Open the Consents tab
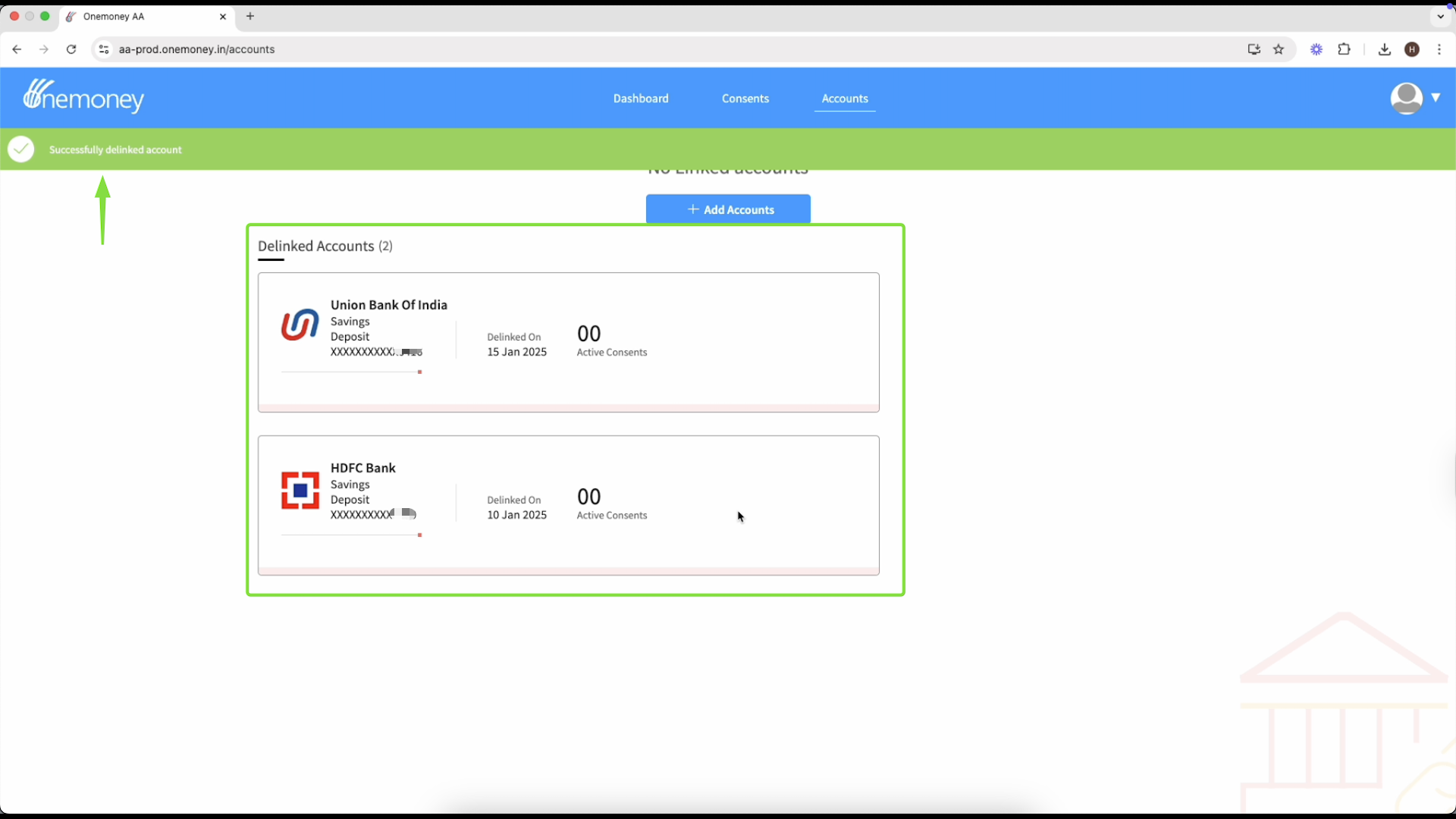The height and width of the screenshot is (819, 1456). pyautogui.click(x=745, y=99)
